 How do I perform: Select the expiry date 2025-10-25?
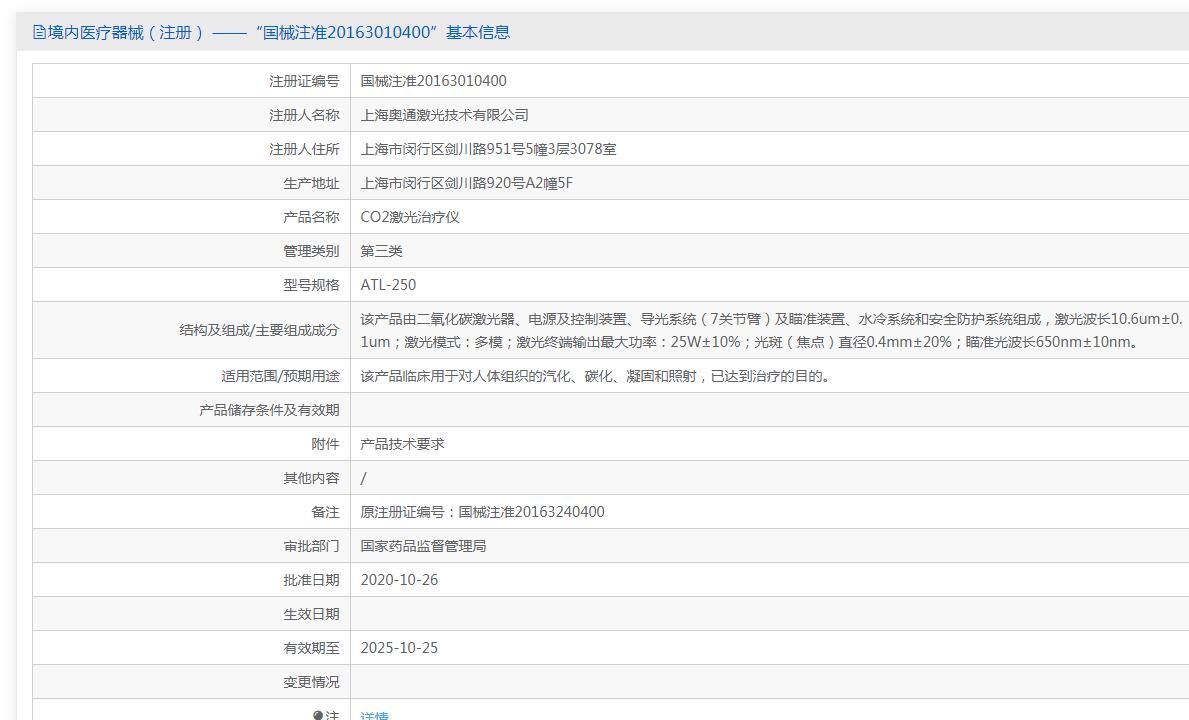(x=399, y=648)
